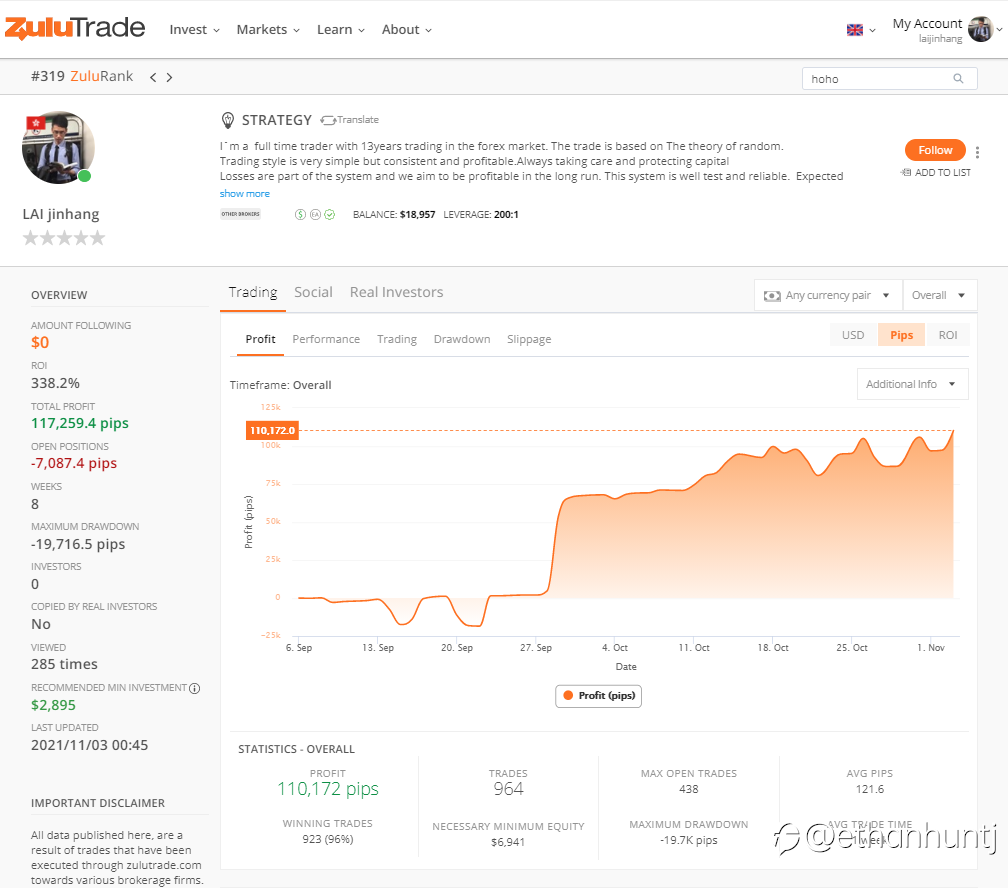This screenshot has width=1008, height=888.
Task: Click the Translate arrows icon
Action: click(328, 120)
